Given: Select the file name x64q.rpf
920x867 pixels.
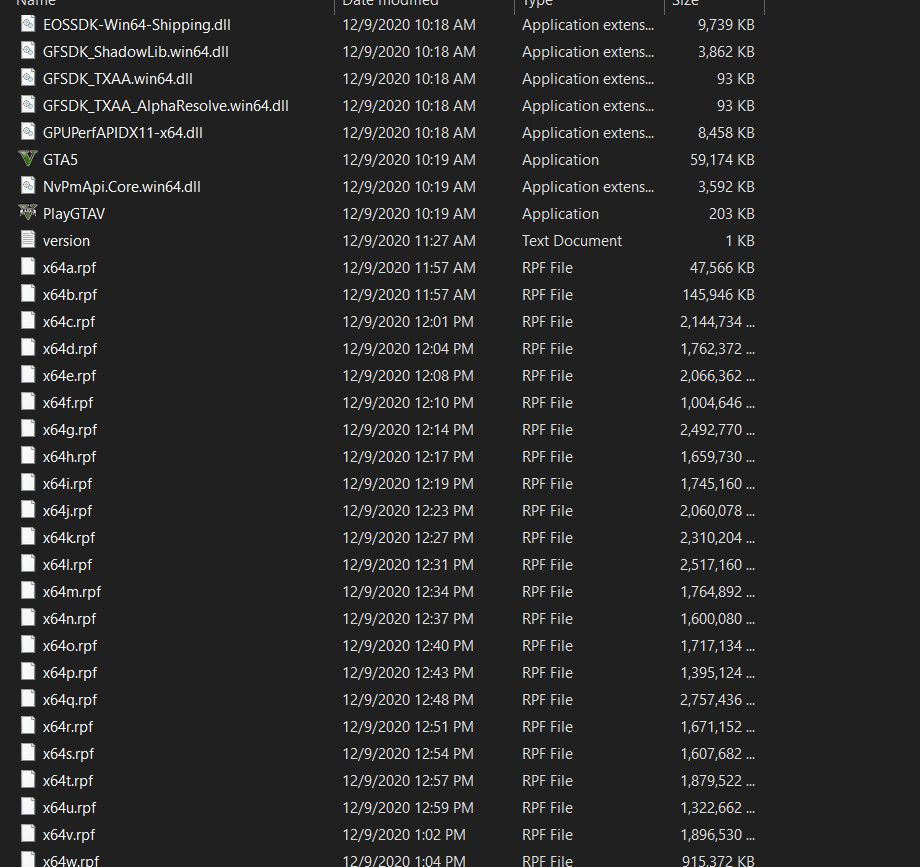Looking at the screenshot, I should pyautogui.click(x=70, y=700).
